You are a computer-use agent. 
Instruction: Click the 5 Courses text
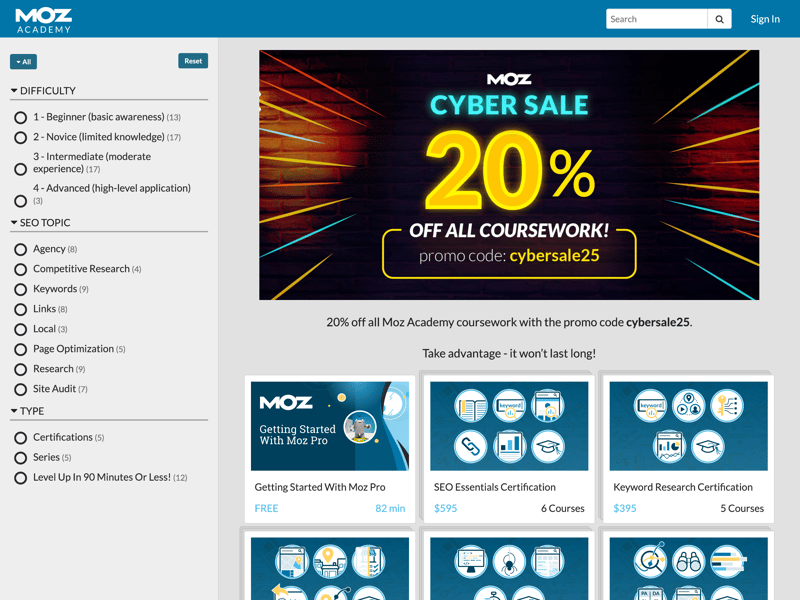pyautogui.click(x=742, y=508)
